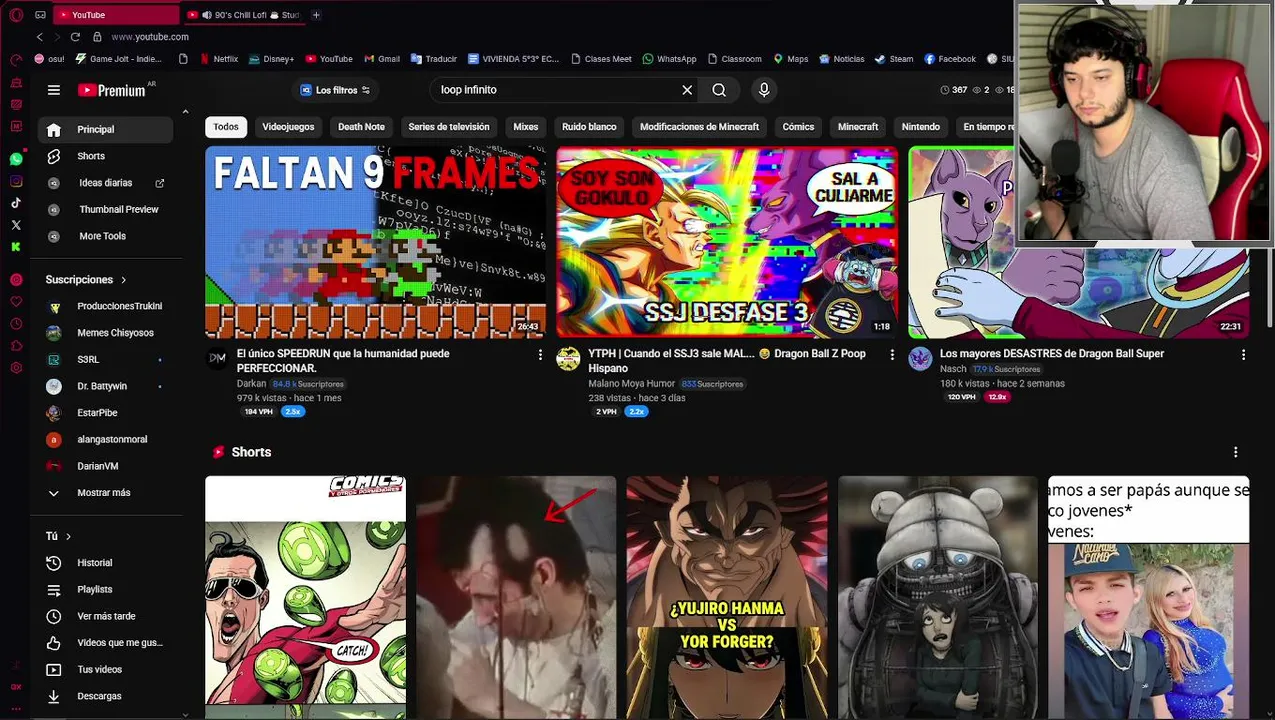This screenshot has height=720, width=1275.
Task: Open options menu for YTPH Dragon Ball video
Action: (x=892, y=355)
